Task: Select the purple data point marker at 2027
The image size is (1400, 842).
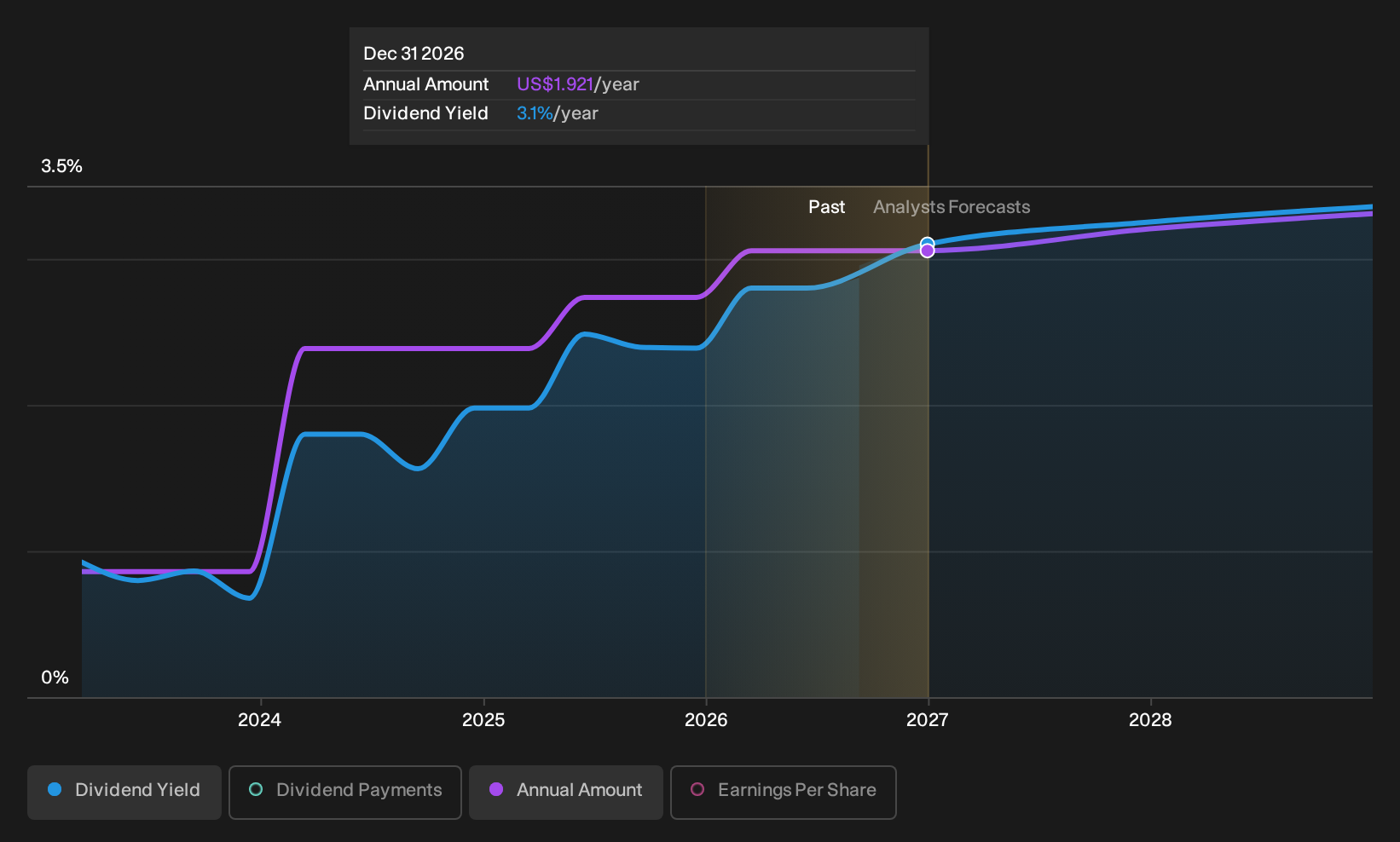Action: coord(928,251)
